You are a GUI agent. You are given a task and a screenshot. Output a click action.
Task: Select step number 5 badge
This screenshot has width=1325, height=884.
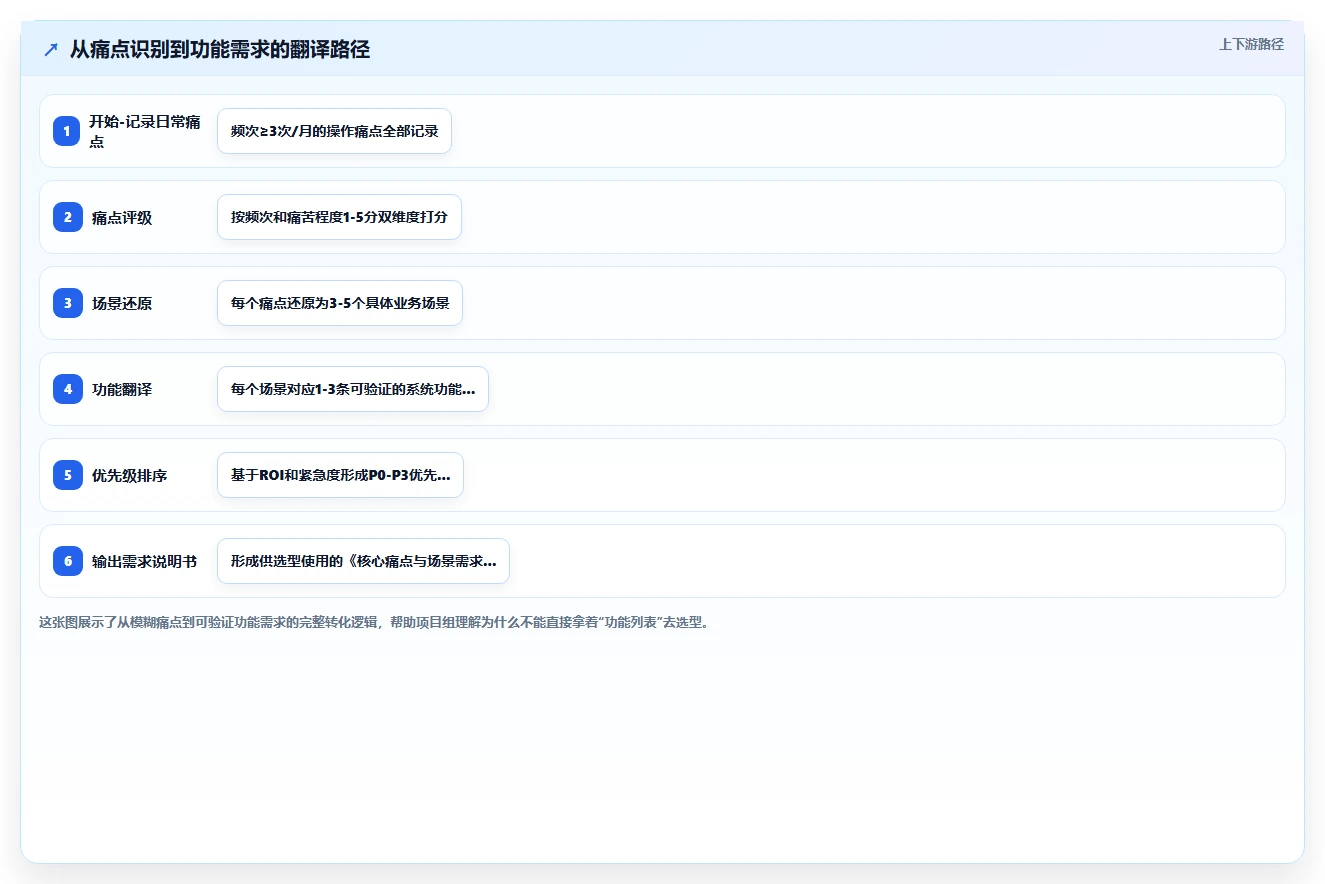[x=67, y=475]
